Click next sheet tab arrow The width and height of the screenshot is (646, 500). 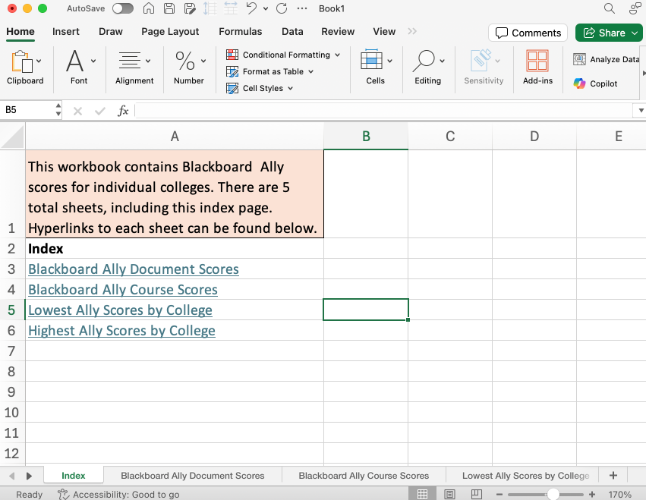(29, 476)
